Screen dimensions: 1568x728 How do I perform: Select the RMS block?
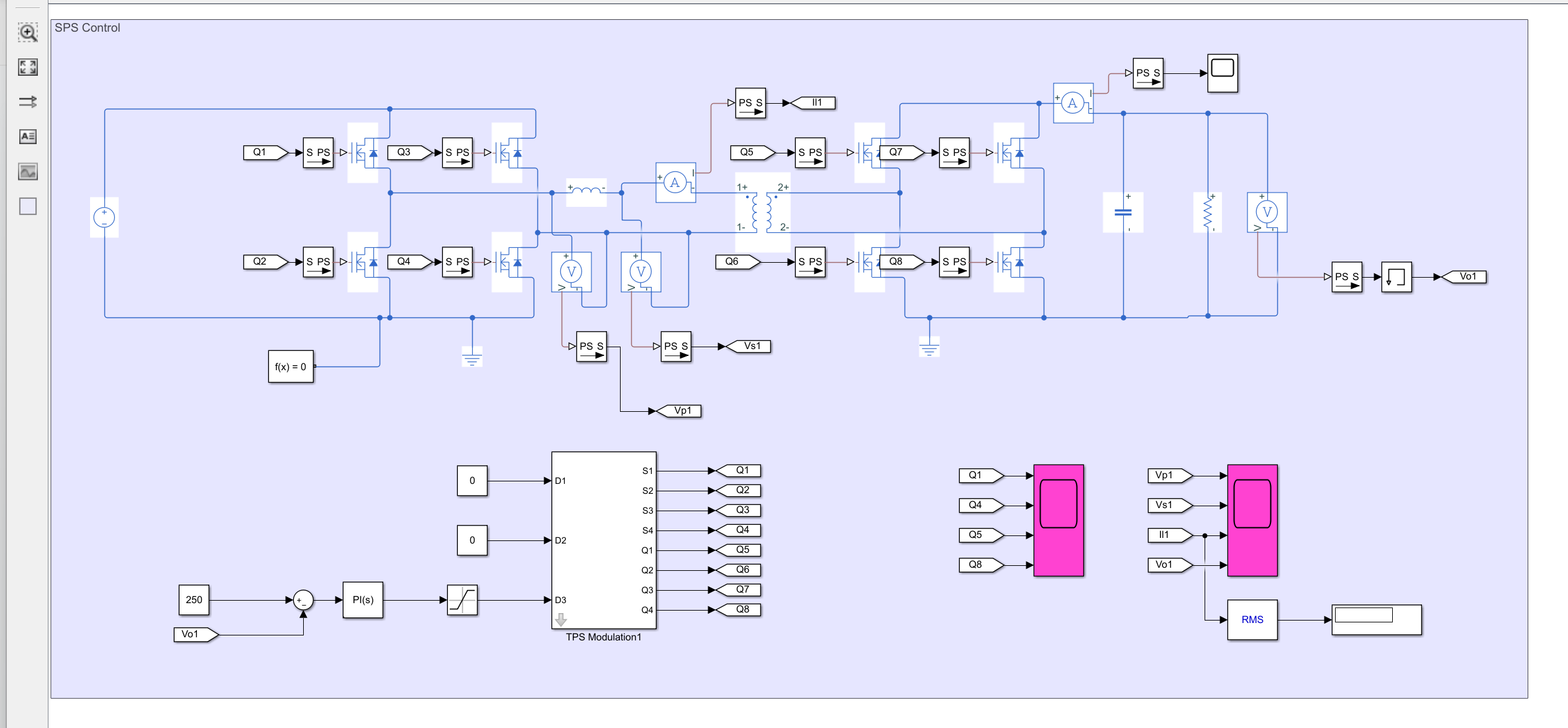pos(1252,620)
